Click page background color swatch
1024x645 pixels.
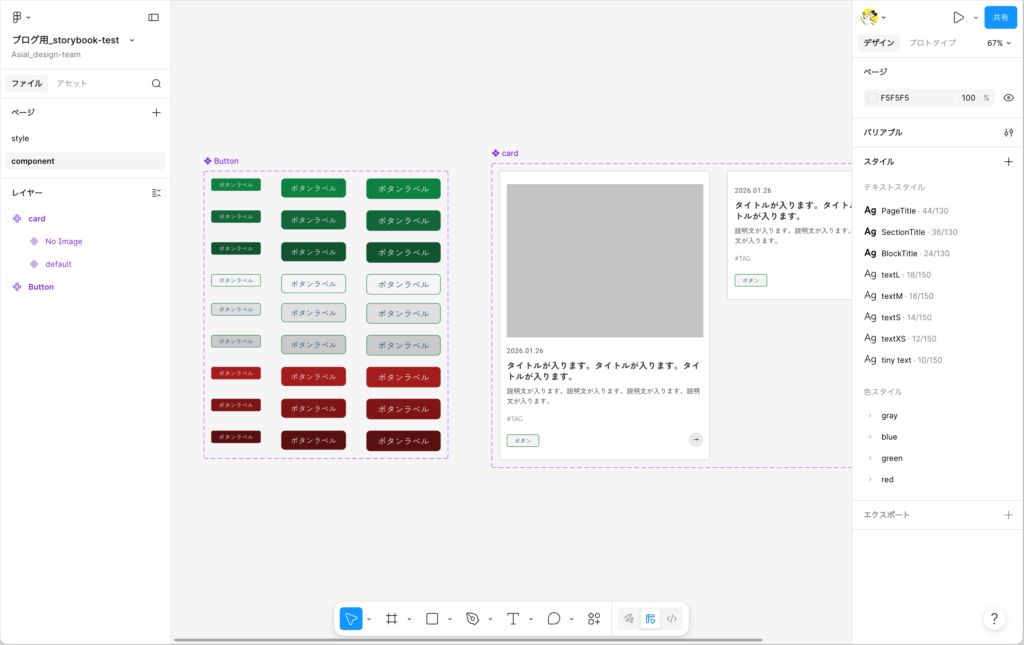point(872,98)
